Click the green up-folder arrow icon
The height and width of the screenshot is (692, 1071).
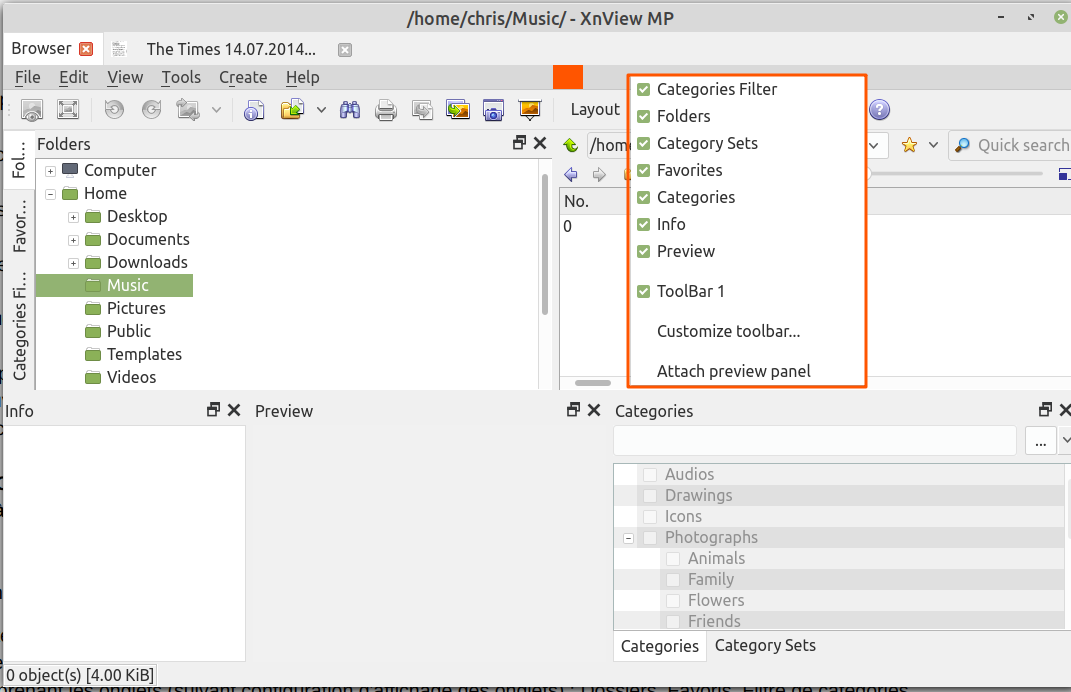click(x=571, y=146)
